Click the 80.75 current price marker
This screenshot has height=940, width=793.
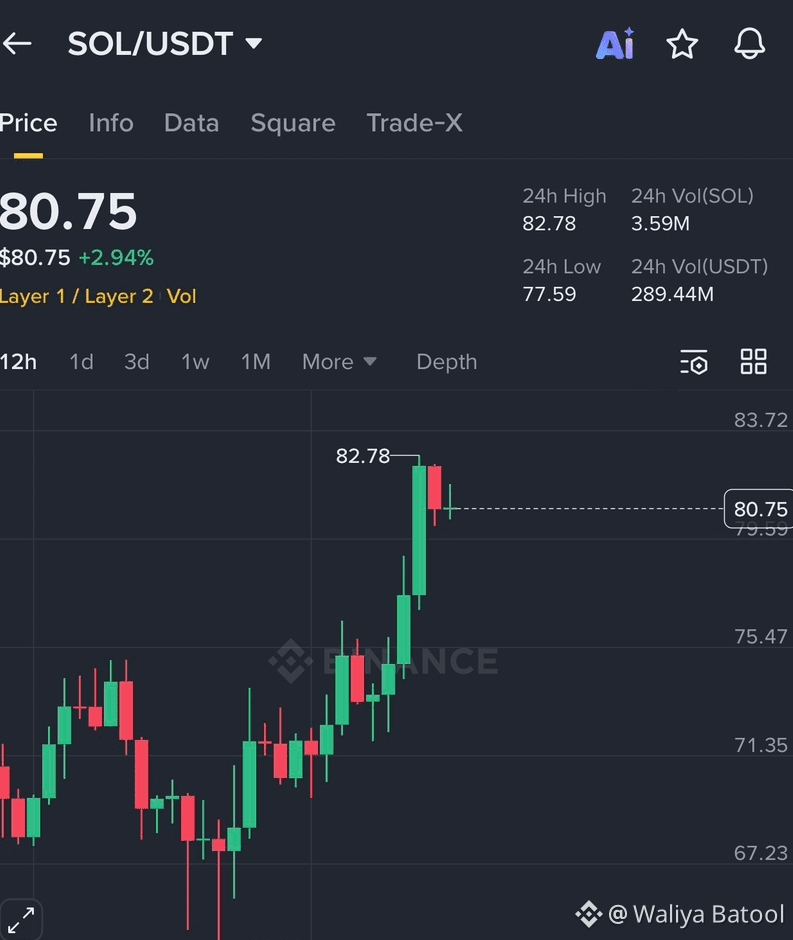pos(759,509)
